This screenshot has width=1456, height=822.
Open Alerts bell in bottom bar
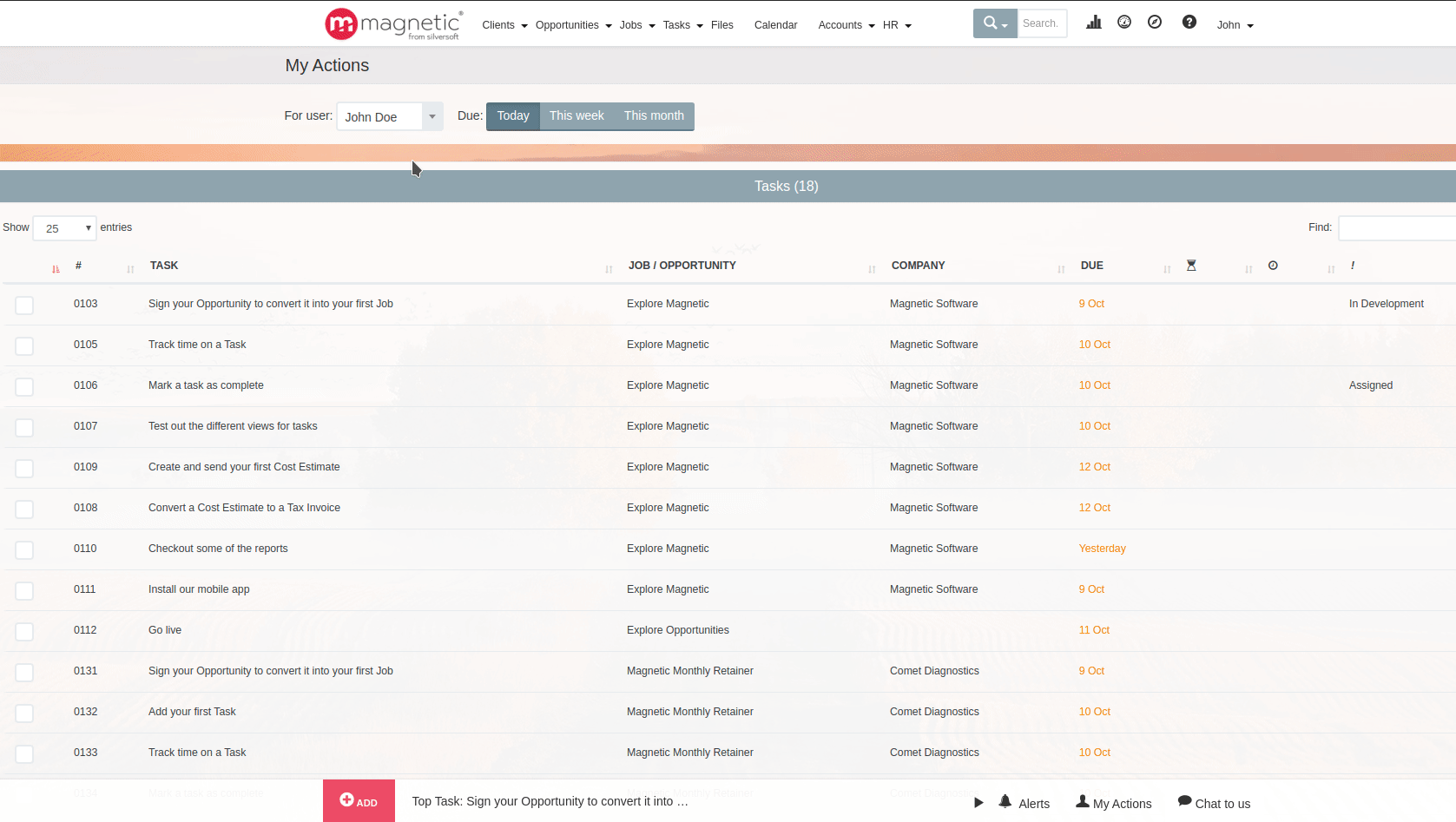[x=1024, y=803]
